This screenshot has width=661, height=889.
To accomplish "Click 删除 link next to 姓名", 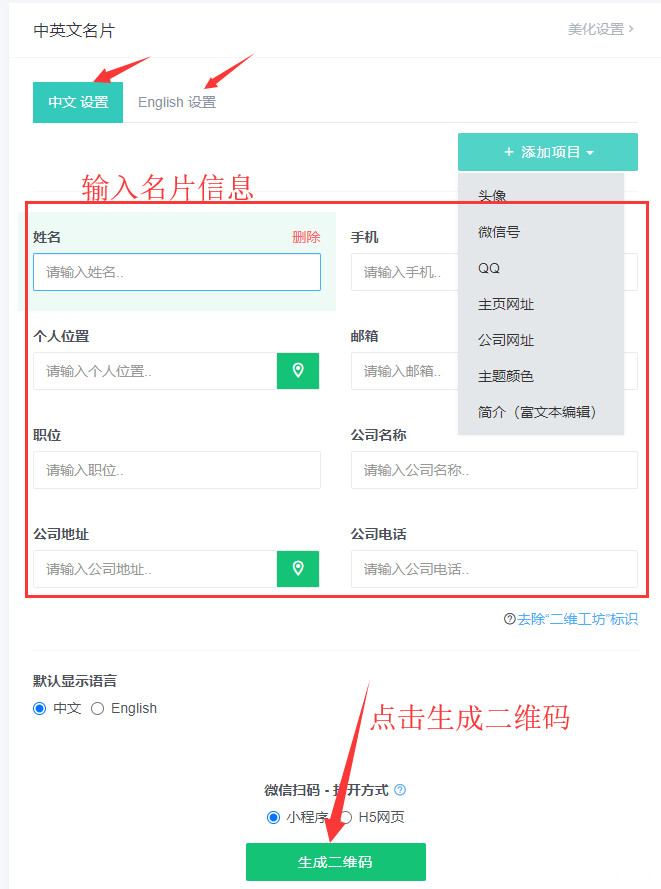I will pyautogui.click(x=306, y=237).
